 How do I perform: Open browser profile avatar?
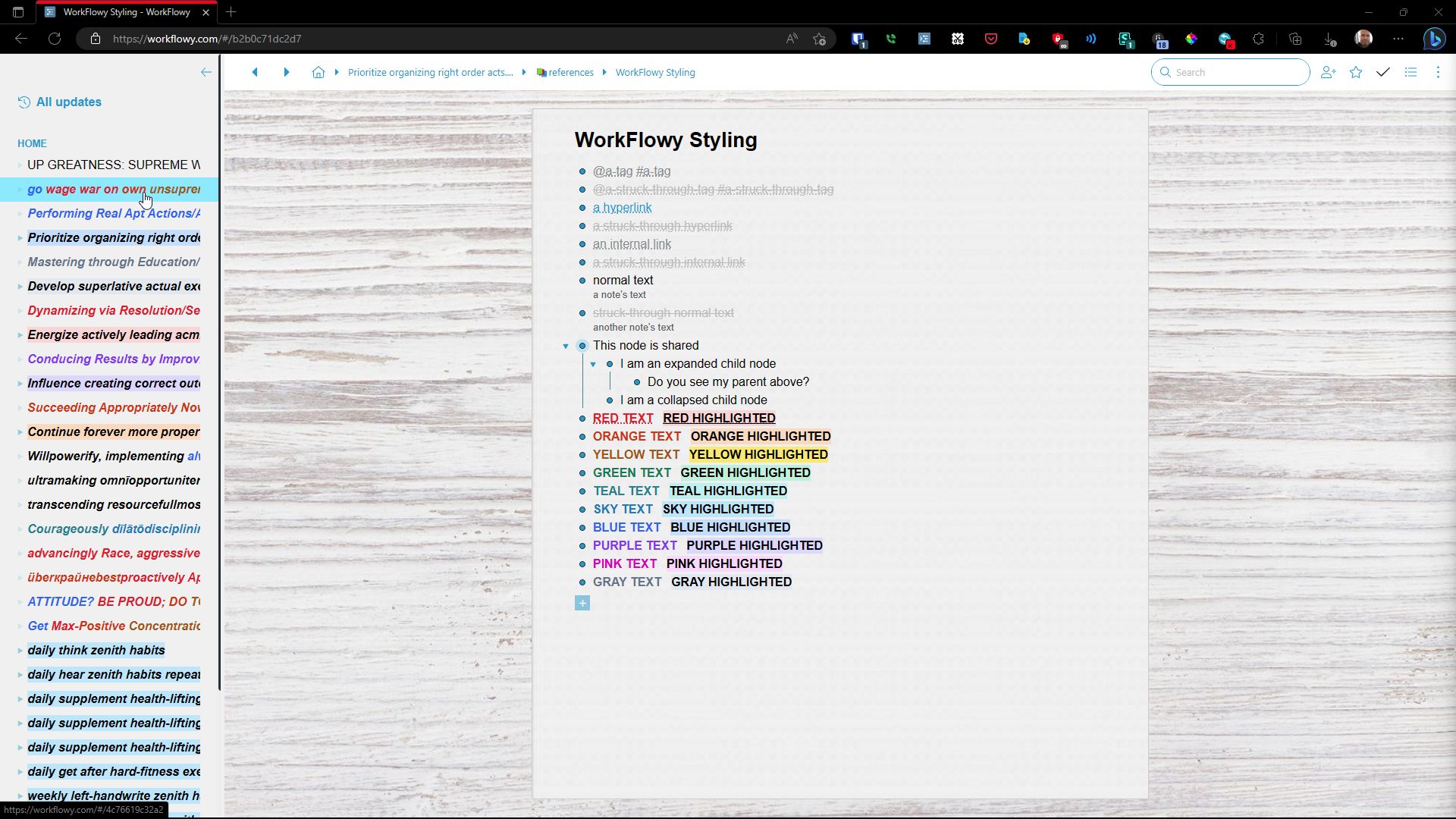pyautogui.click(x=1363, y=39)
